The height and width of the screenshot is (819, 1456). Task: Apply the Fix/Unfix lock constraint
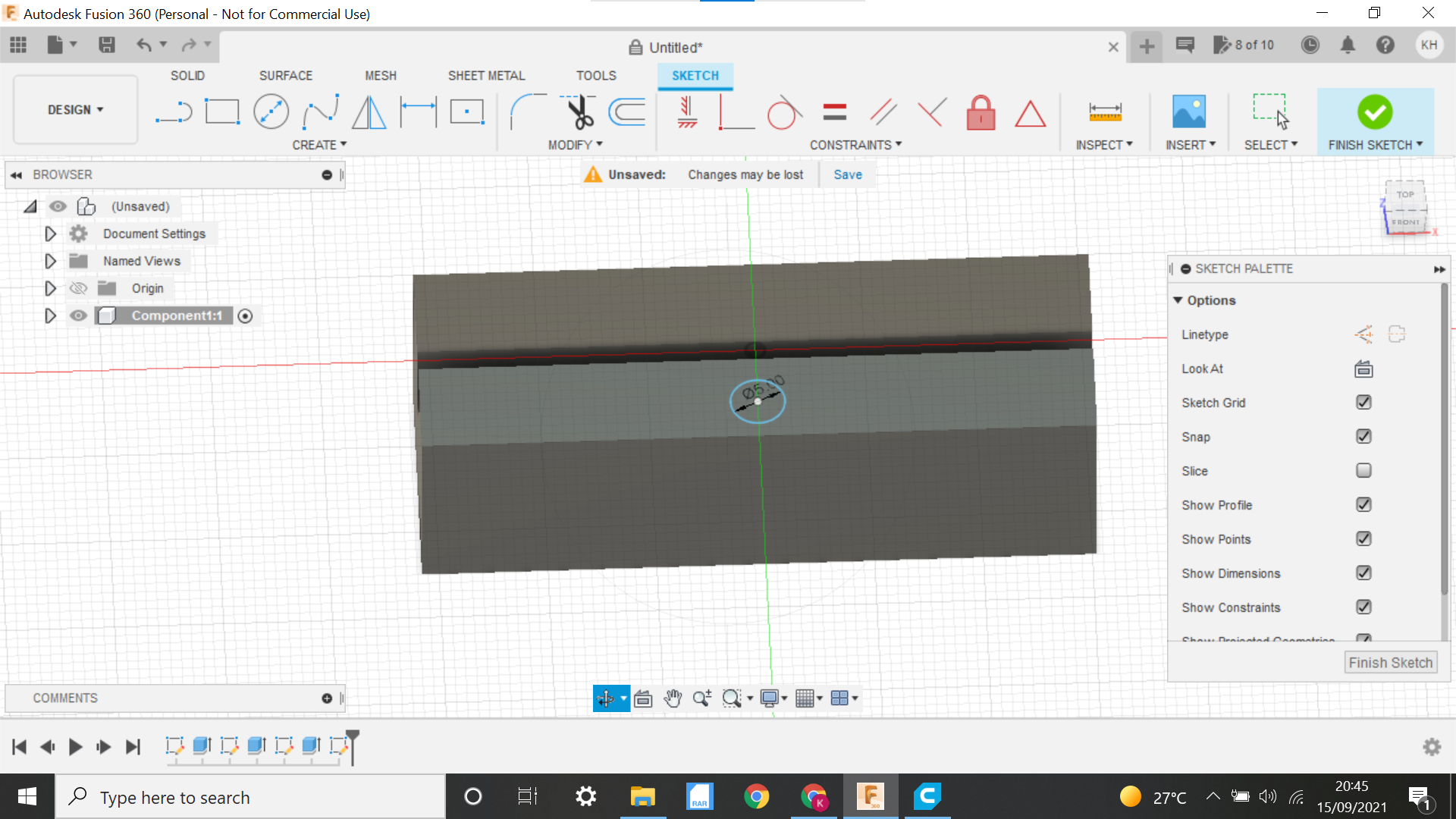981,113
